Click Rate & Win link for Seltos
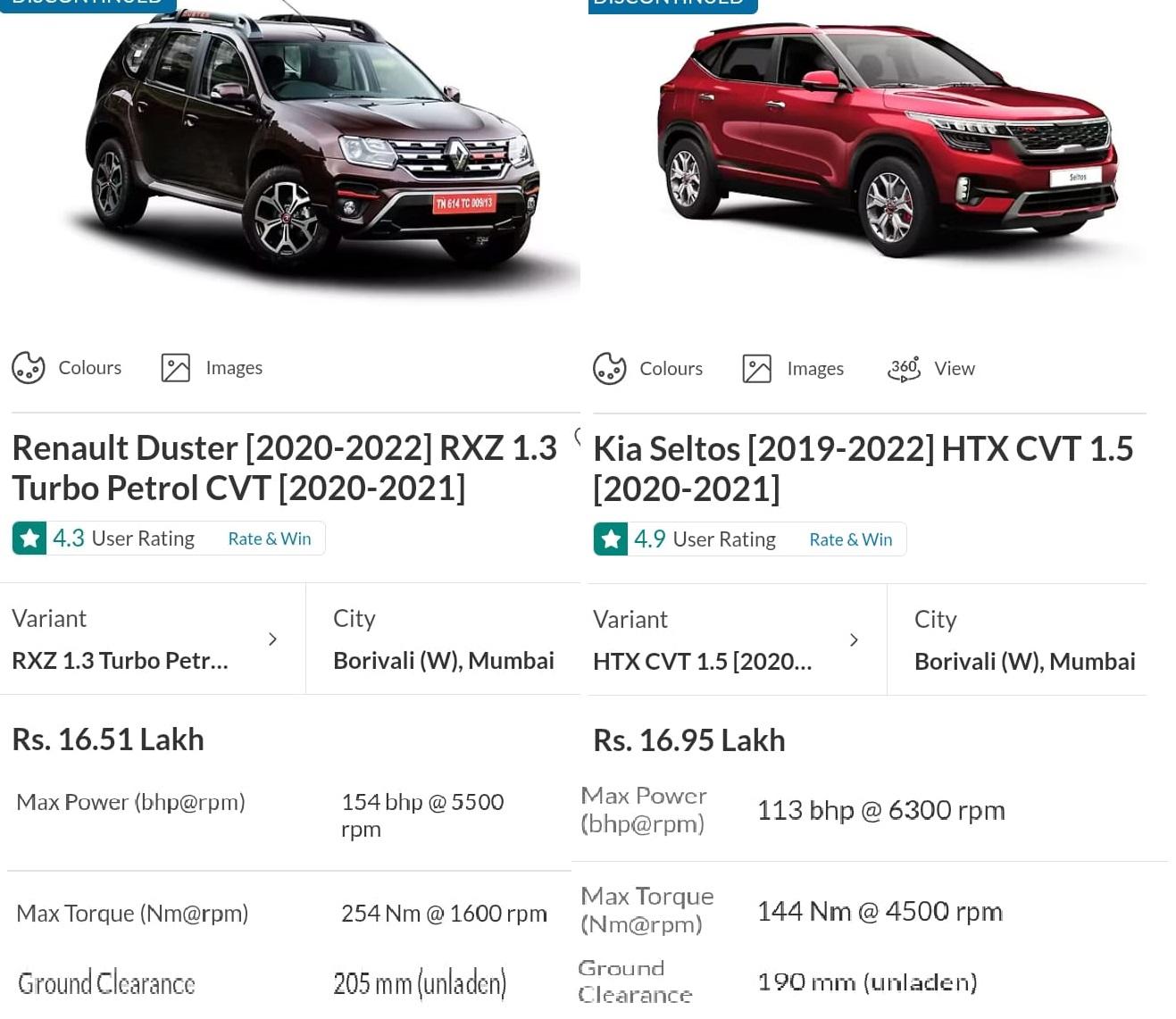This screenshot has height=1019, width=1176. (851, 539)
